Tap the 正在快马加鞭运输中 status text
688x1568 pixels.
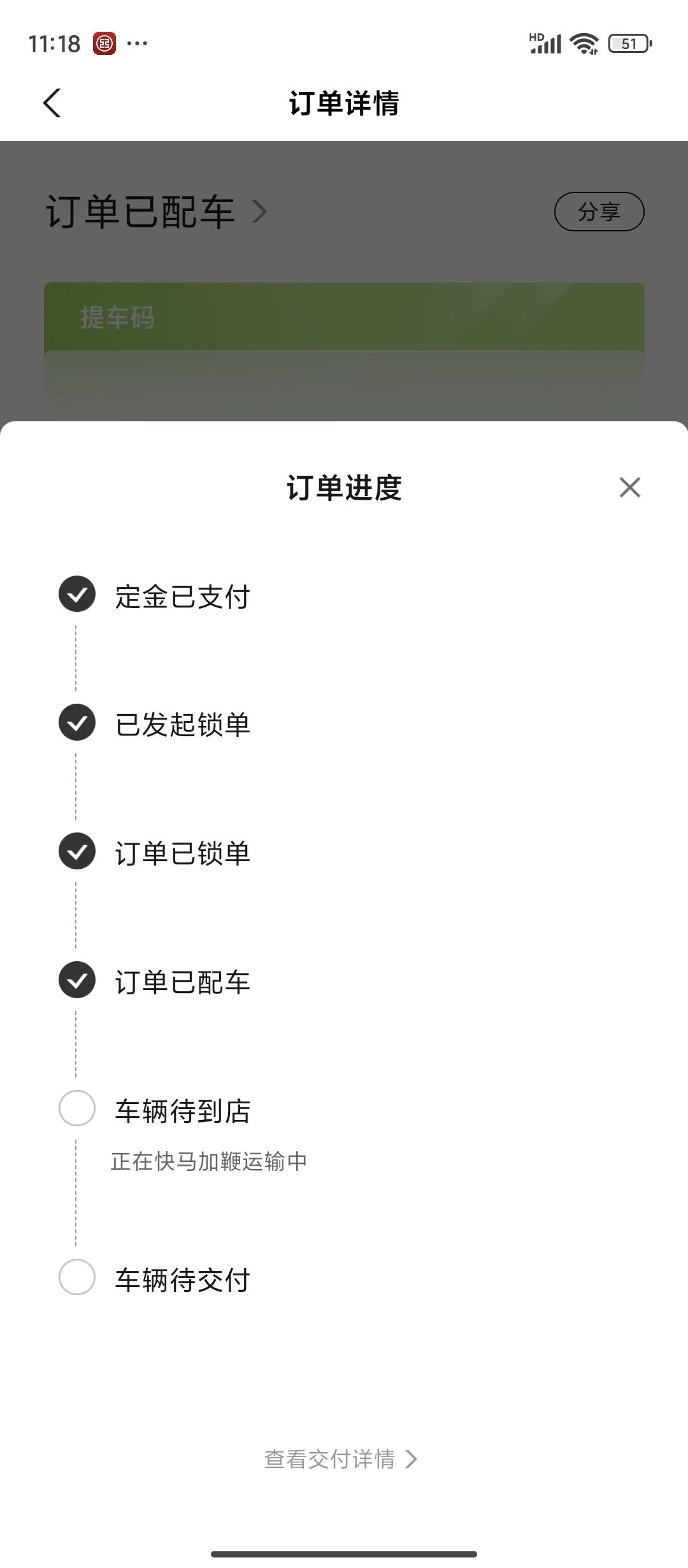click(209, 1161)
